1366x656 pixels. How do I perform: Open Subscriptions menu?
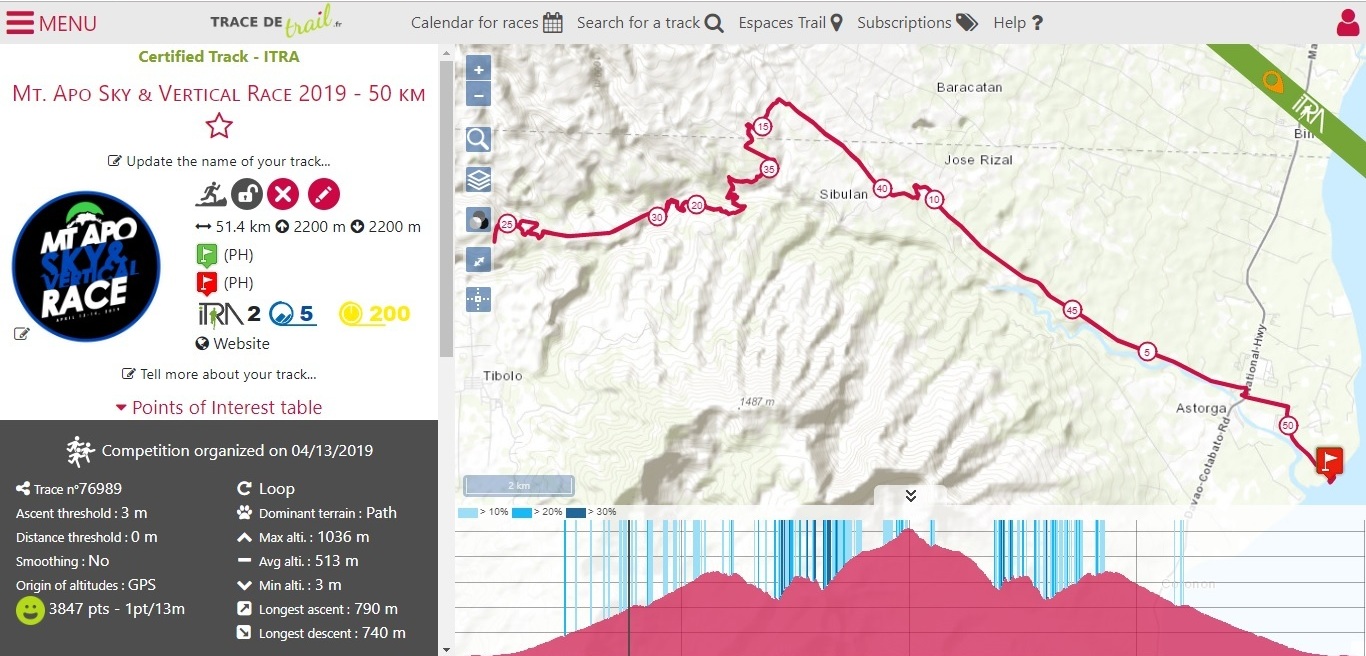[x=917, y=23]
